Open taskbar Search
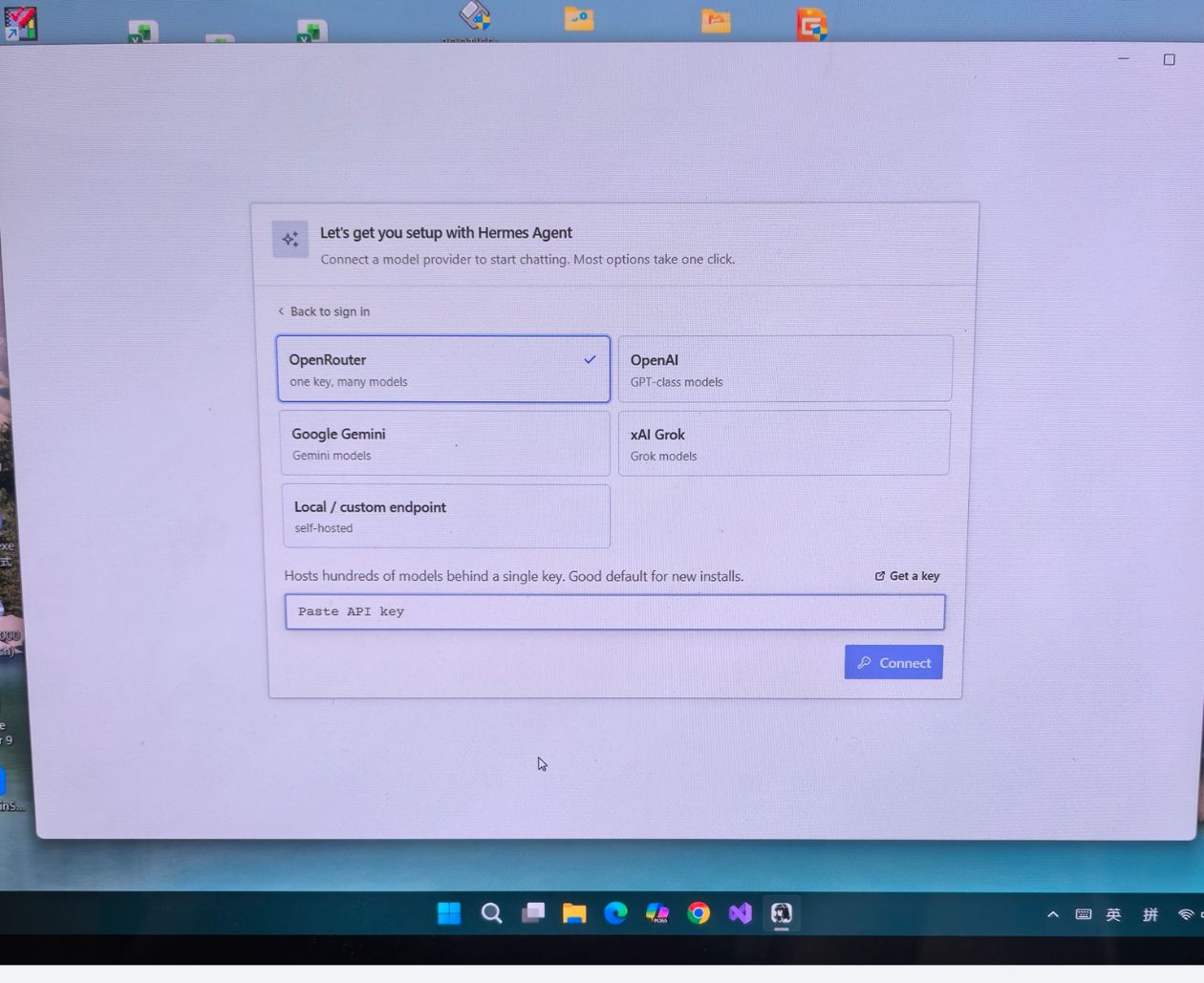Screen dimensions: 1204x983 tap(491, 913)
